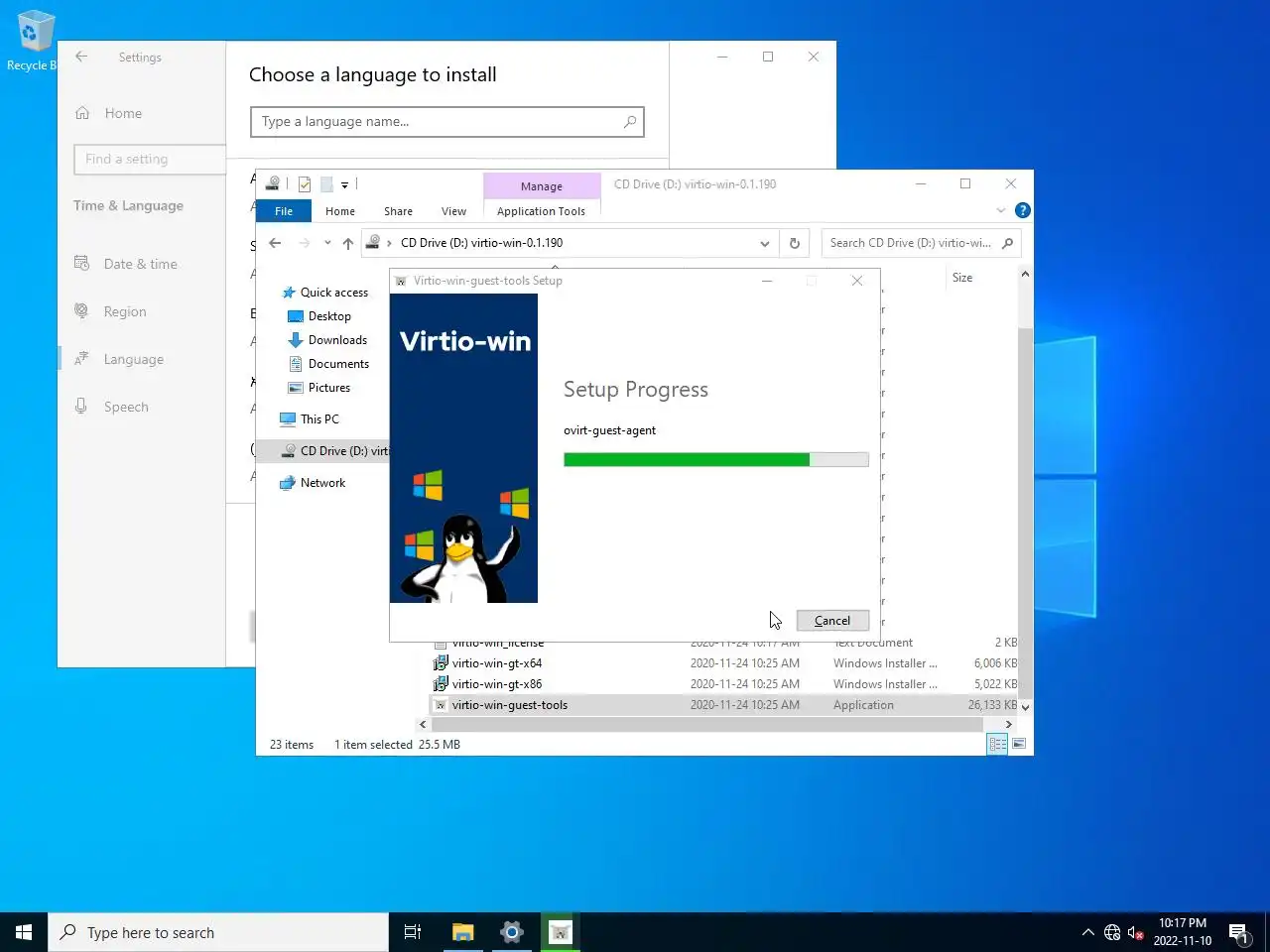Open the Recycle Bin on desktop
The image size is (1270, 952).
pyautogui.click(x=32, y=42)
